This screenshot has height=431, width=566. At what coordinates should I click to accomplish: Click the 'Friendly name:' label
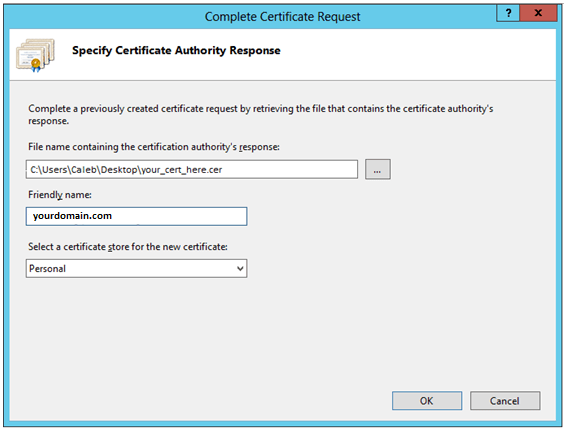60,195
